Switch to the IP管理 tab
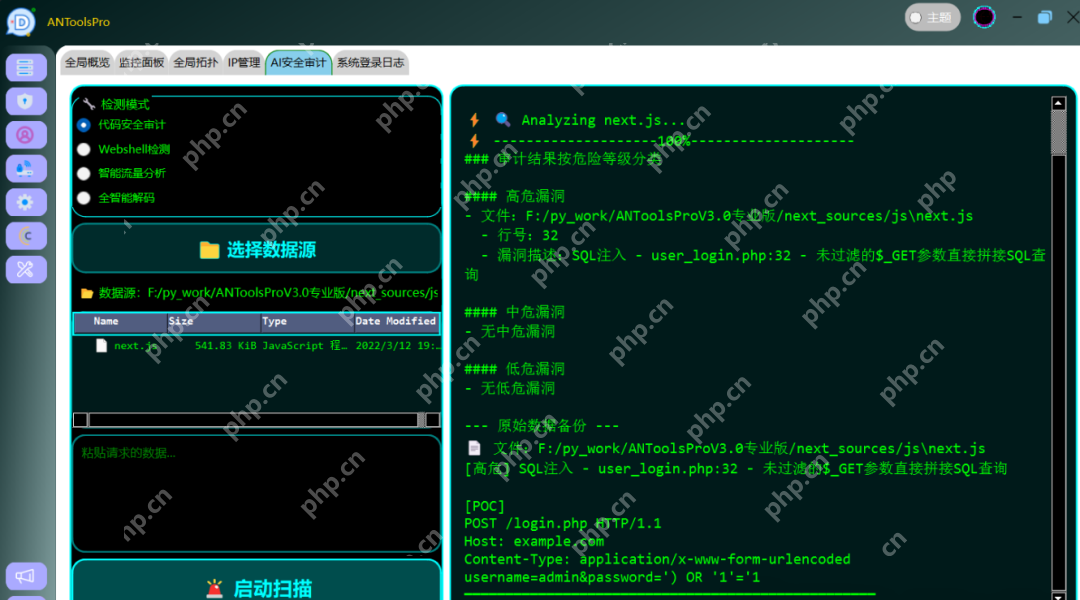The image size is (1080, 600). (x=243, y=61)
